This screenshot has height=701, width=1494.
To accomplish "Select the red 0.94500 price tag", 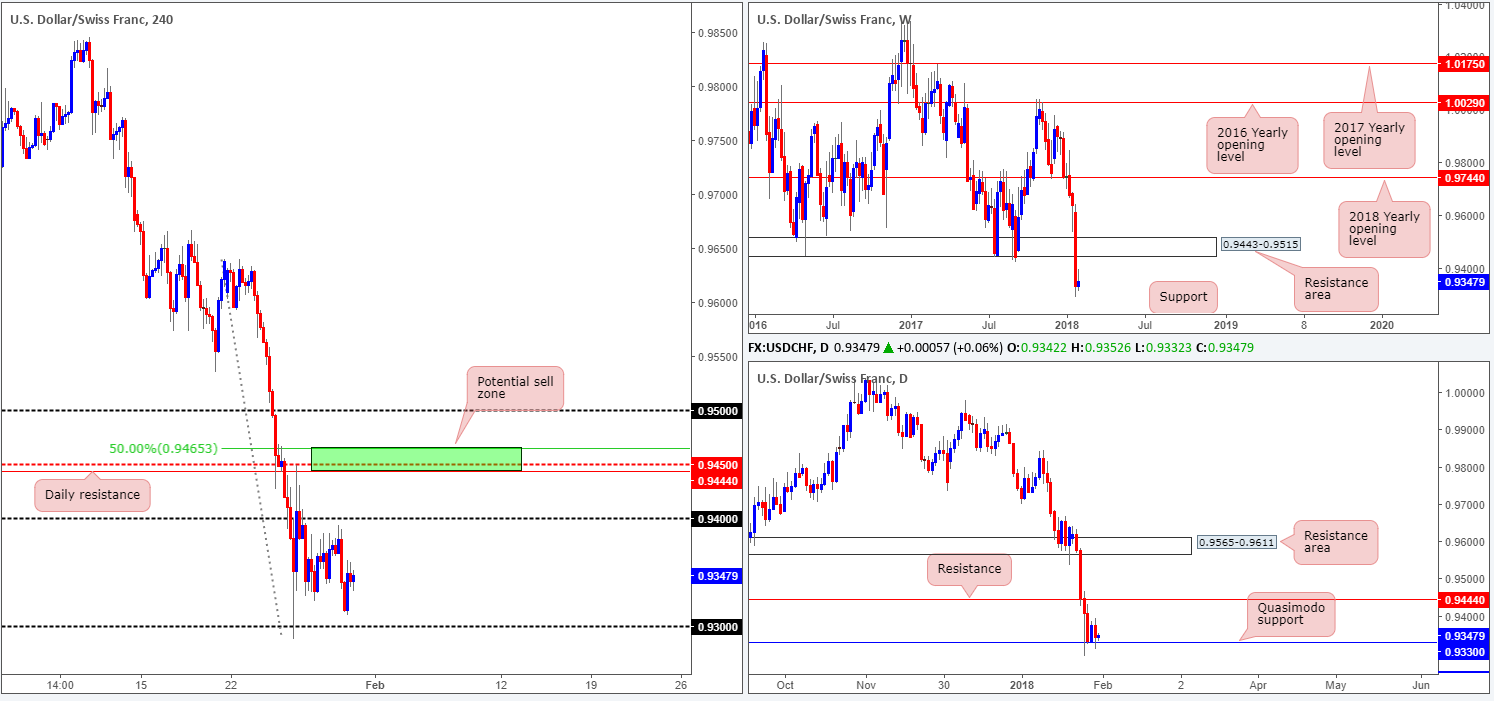I will [717, 465].
